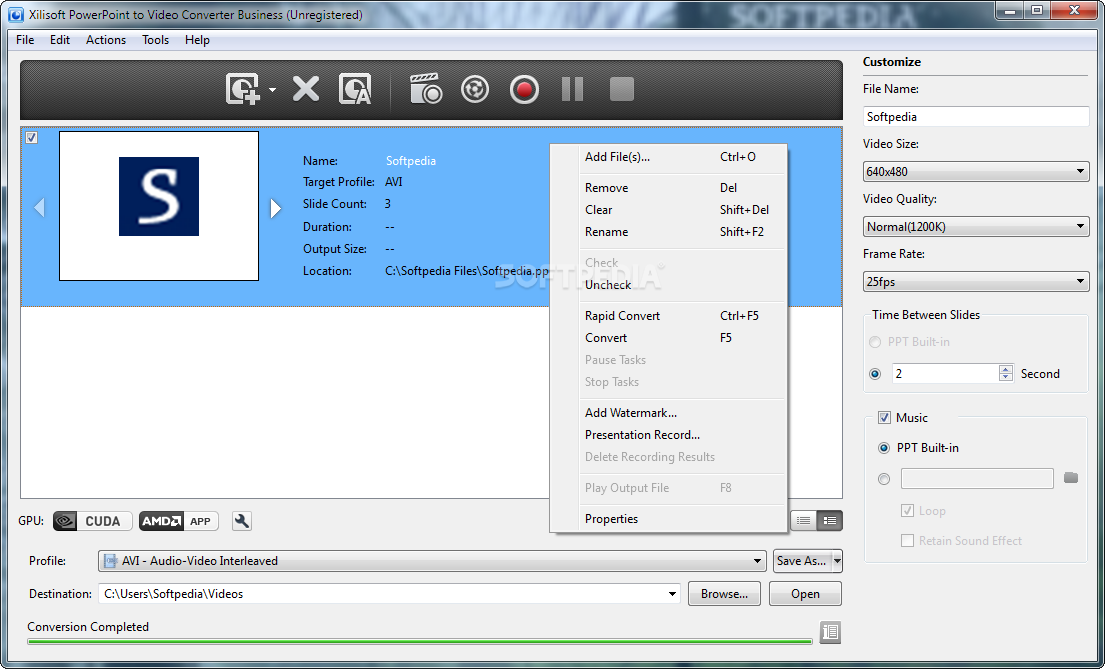Open the Video Quality dropdown
Viewport: 1105px width, 669px height.
[976, 226]
